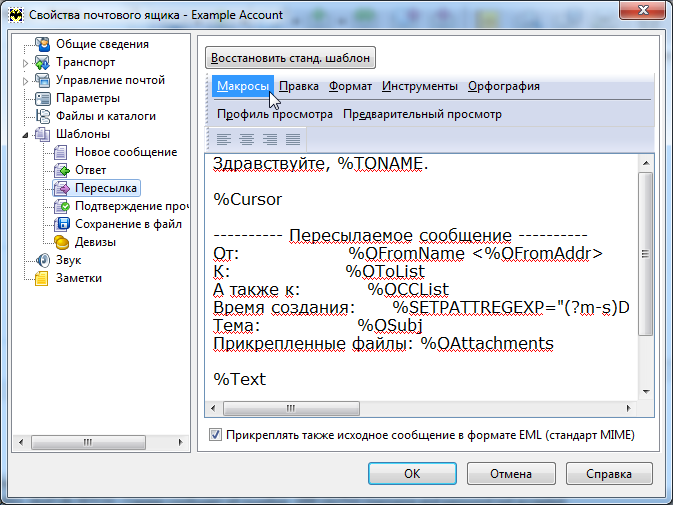Screen dimensions: 673x505
Task: Click the tree panel scroll-left arrow
Action: [x=21, y=442]
